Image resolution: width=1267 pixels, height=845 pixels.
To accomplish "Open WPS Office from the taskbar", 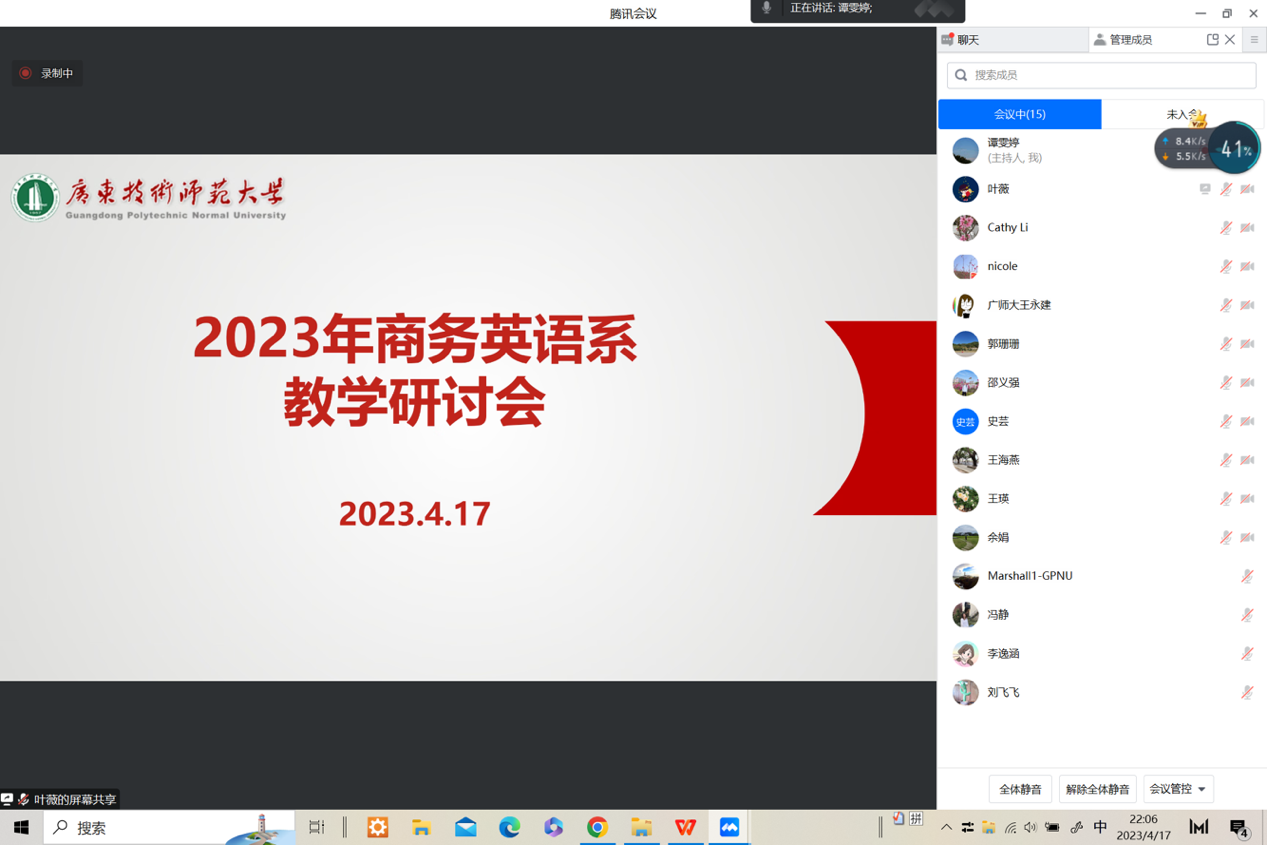I will 685,827.
